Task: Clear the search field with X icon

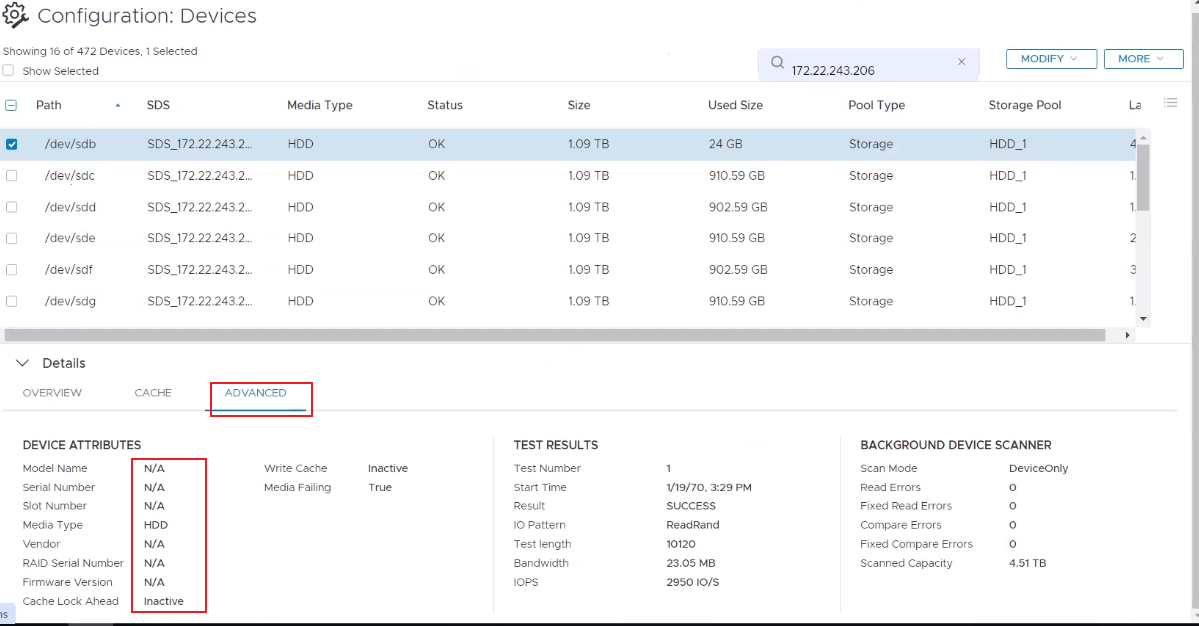Action: [x=961, y=62]
